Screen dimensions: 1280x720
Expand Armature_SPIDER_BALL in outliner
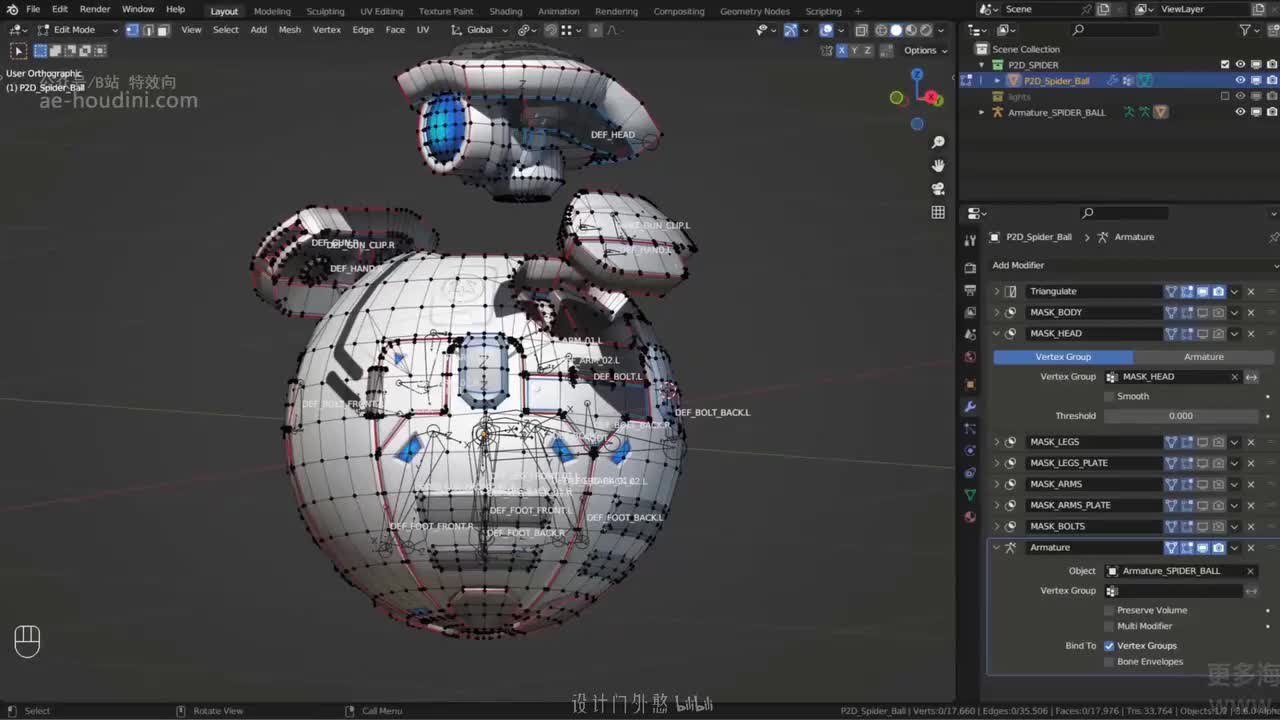(x=981, y=112)
